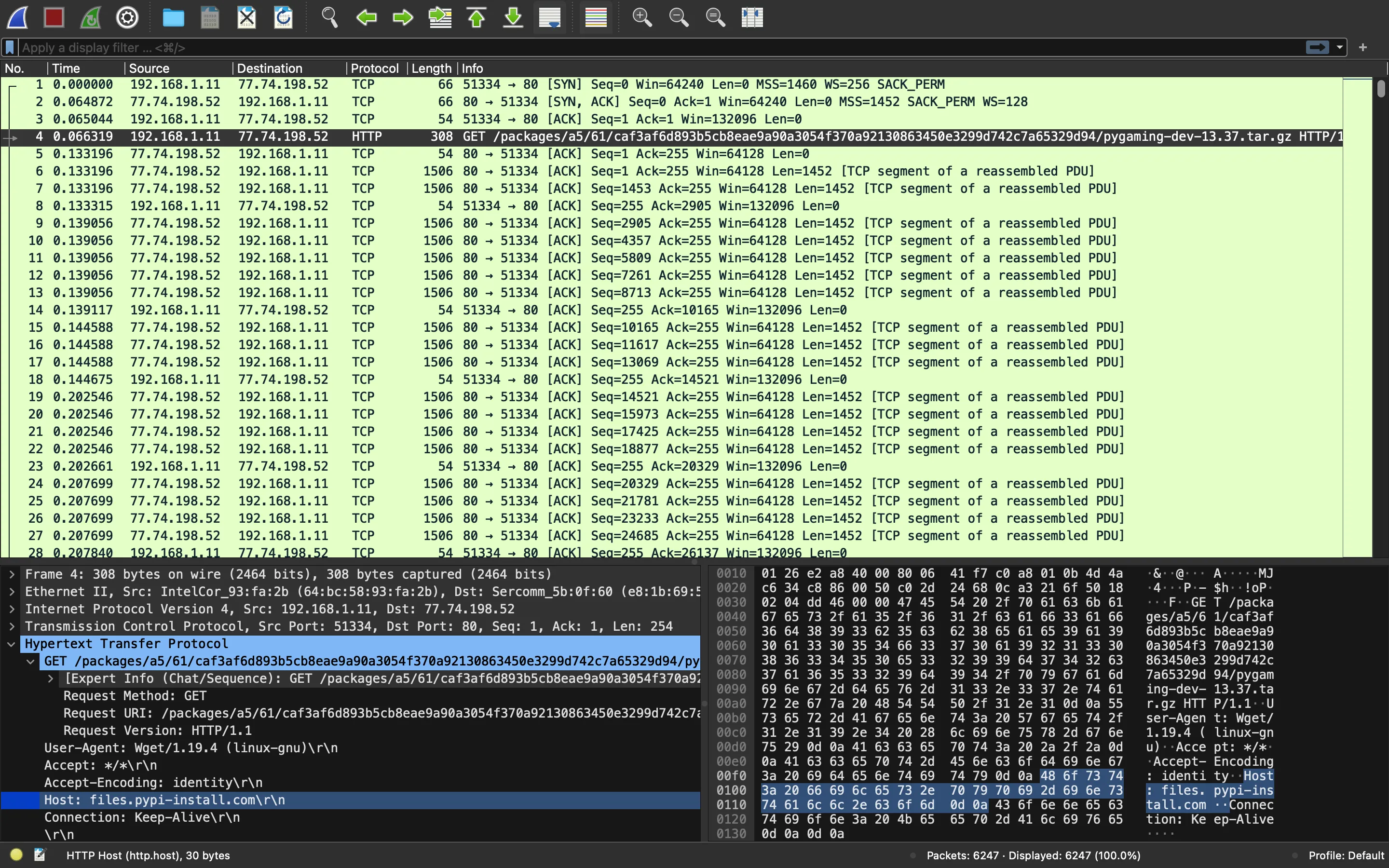The height and width of the screenshot is (868, 1389).
Task: Zoom in packet text
Action: pos(642,17)
